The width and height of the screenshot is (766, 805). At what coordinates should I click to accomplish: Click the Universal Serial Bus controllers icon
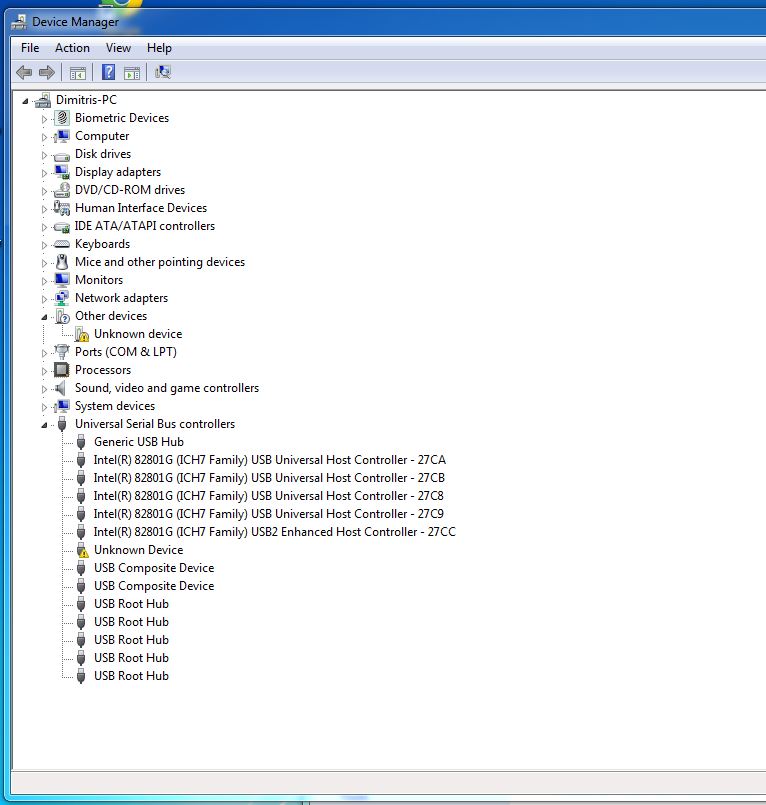click(x=62, y=424)
